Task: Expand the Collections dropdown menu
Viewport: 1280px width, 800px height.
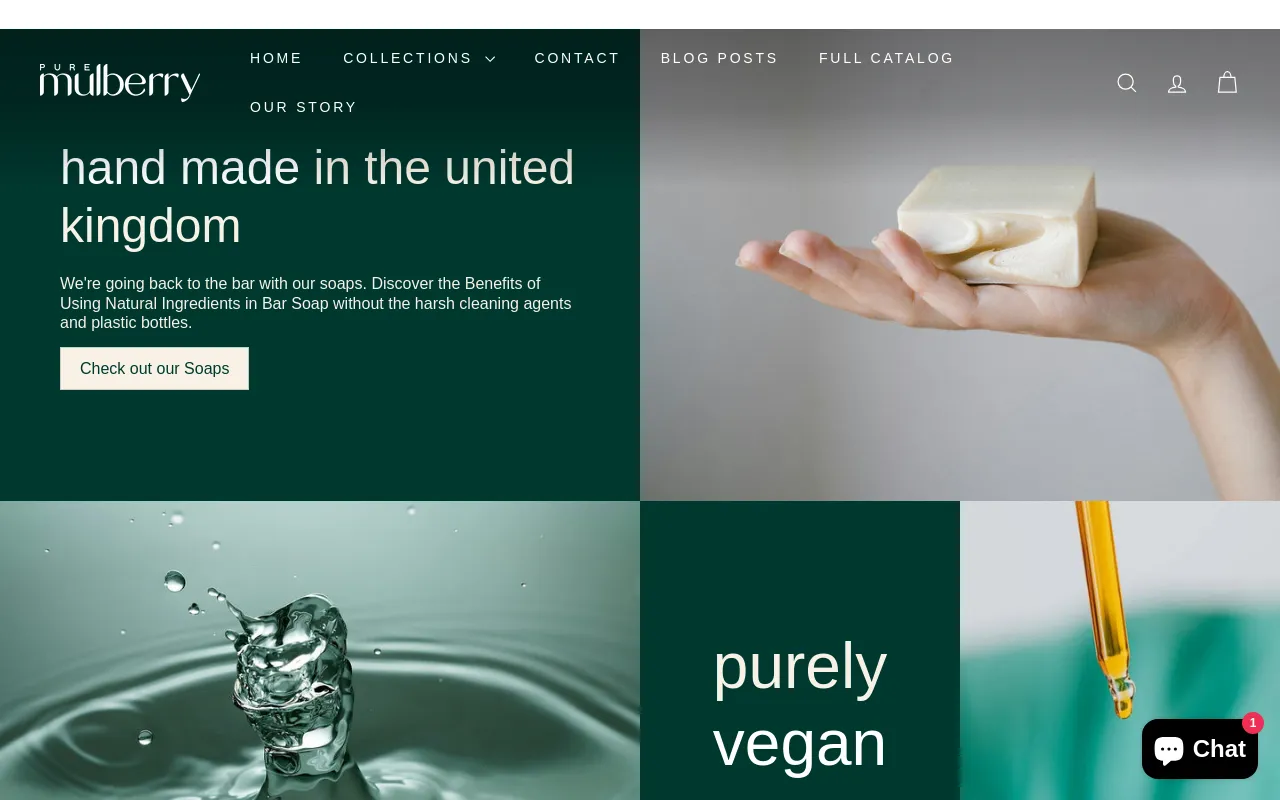Action: [419, 58]
